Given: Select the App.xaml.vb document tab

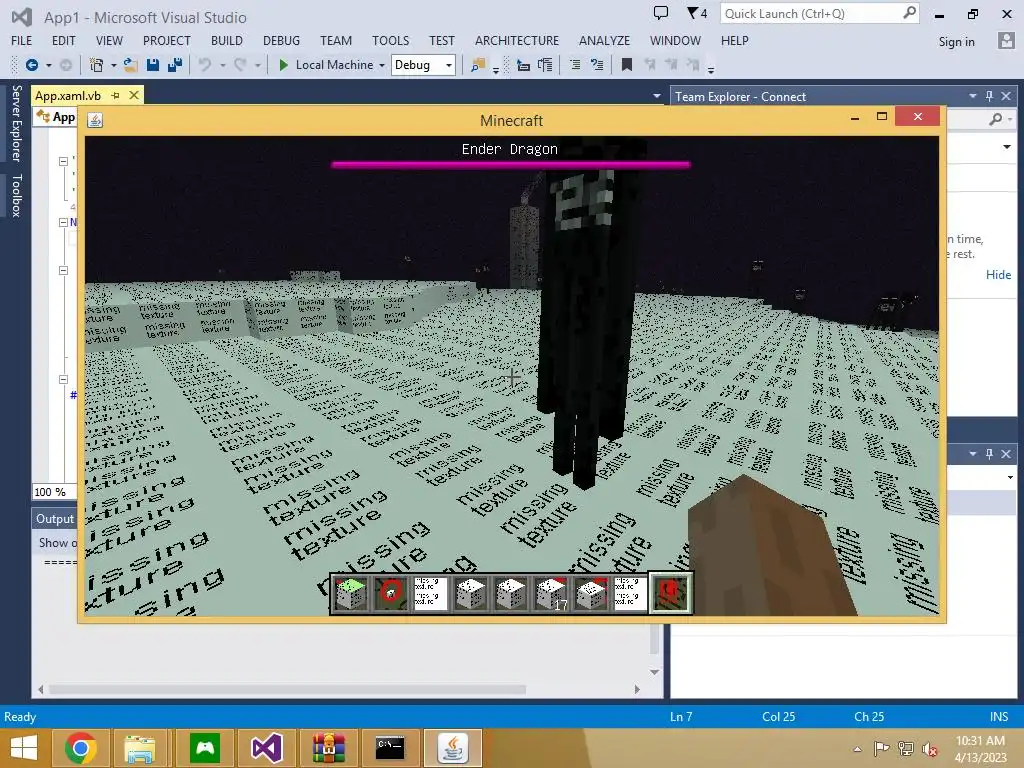Looking at the screenshot, I should pyautogui.click(x=68, y=96).
